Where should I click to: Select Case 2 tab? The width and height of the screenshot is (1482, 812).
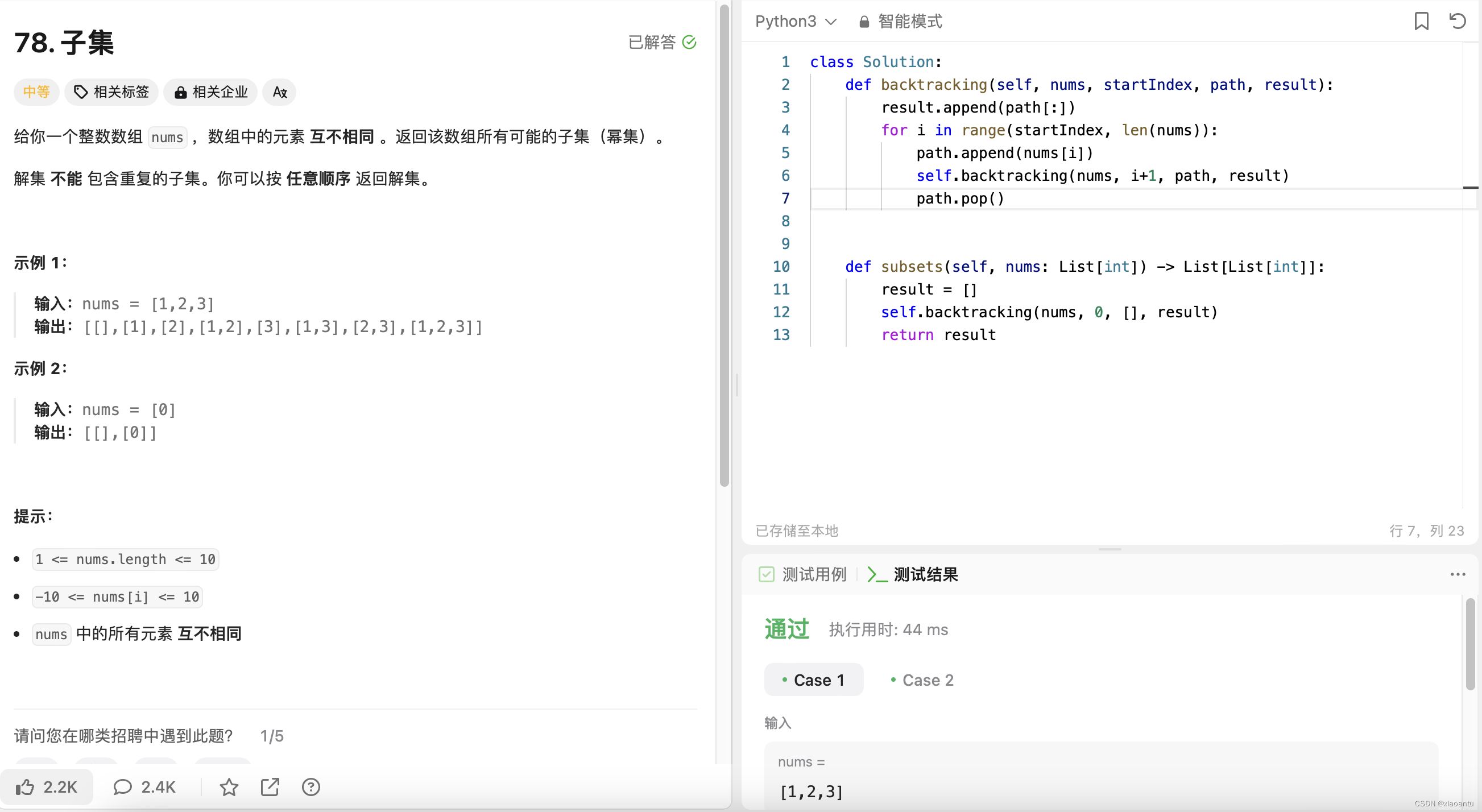point(922,680)
